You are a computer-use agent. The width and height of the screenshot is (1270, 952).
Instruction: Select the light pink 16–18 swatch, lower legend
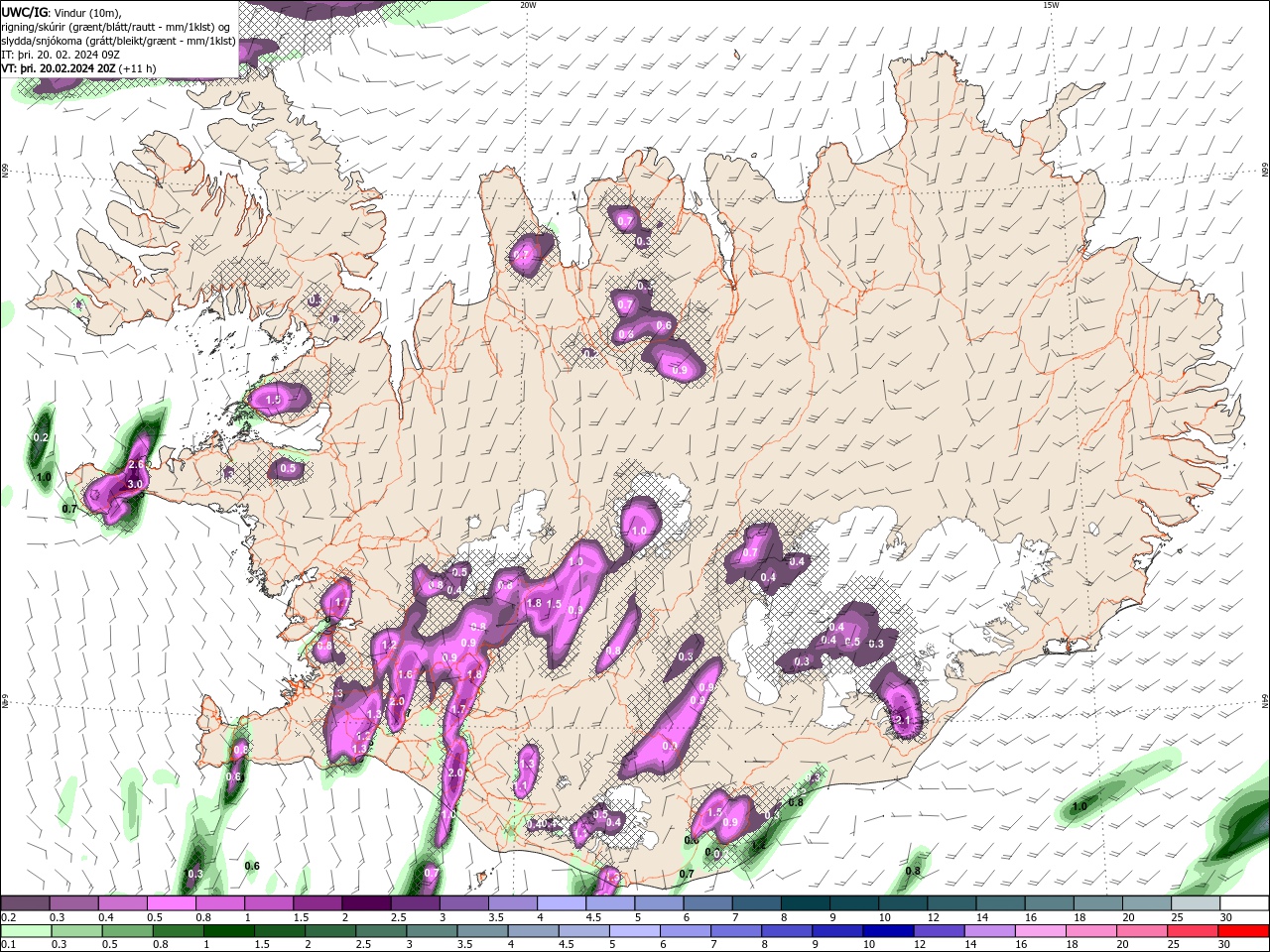[1041, 931]
